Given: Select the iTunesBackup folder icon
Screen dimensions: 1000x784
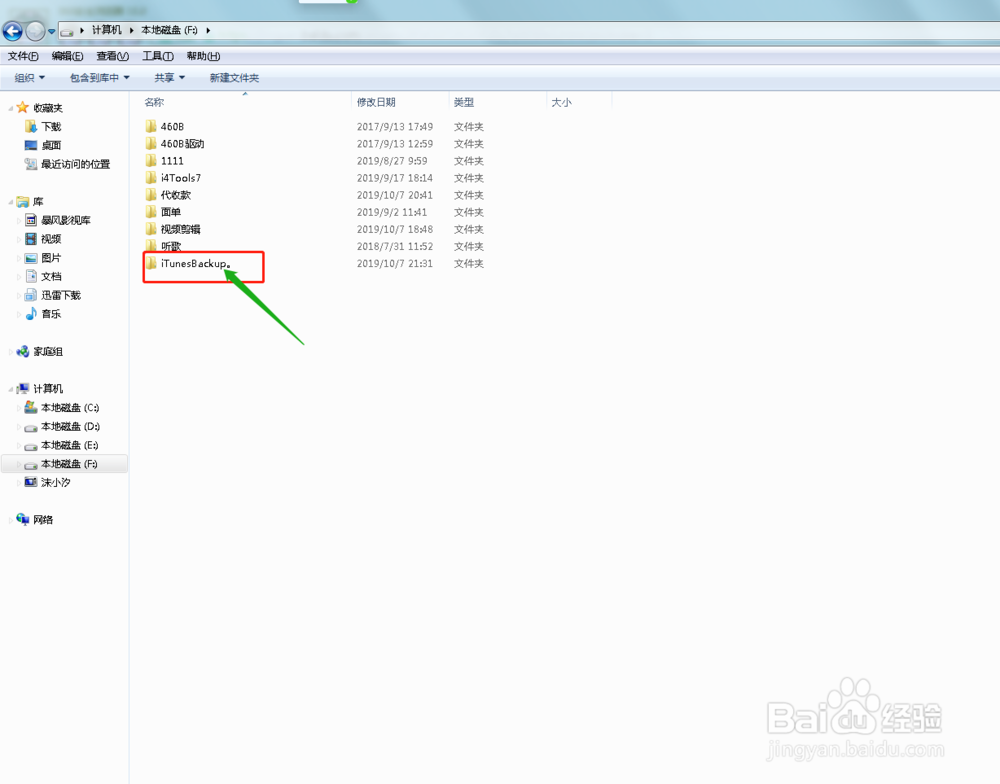Looking at the screenshot, I should 151,263.
